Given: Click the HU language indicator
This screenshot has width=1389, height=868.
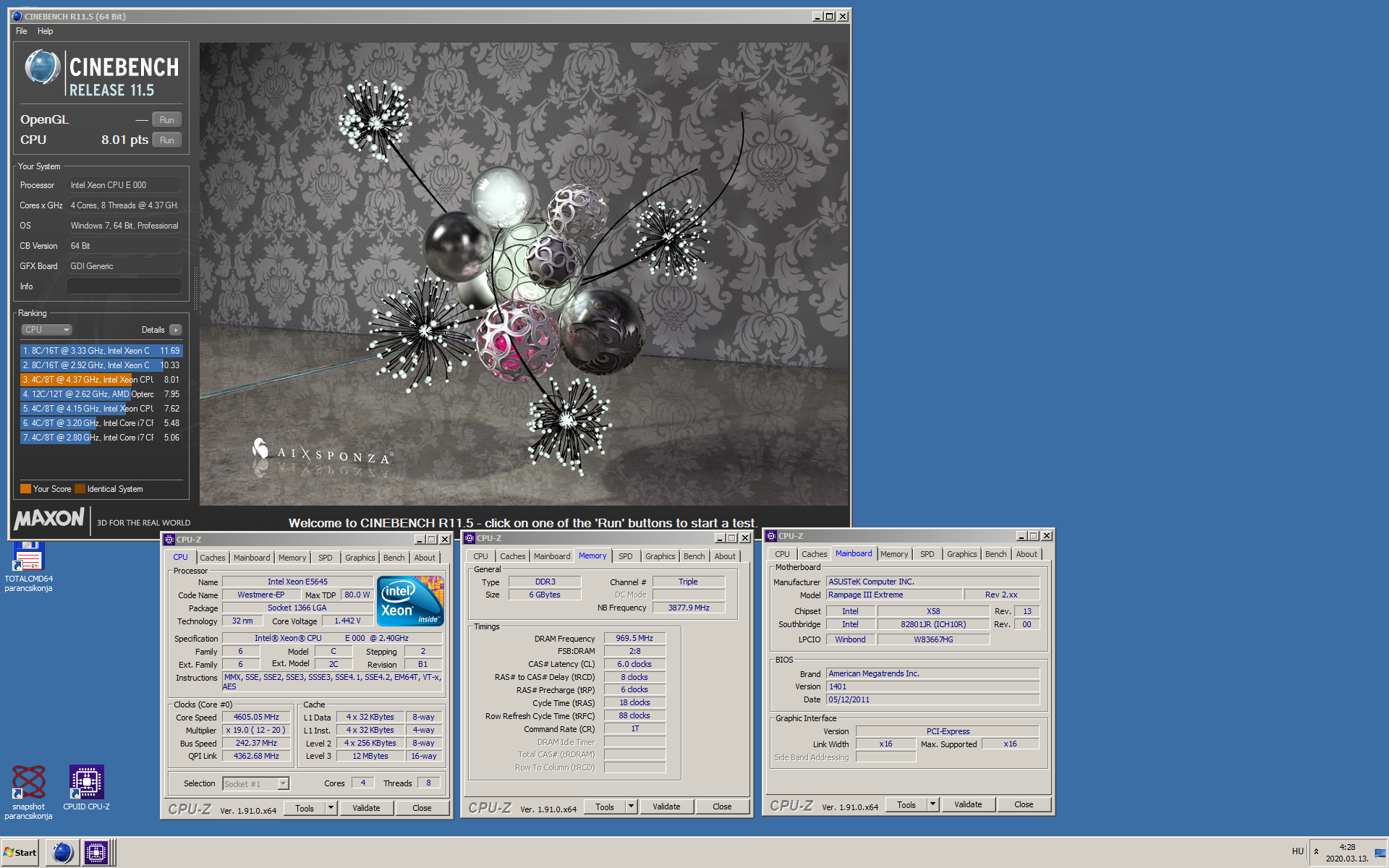Looking at the screenshot, I should click(x=1297, y=851).
